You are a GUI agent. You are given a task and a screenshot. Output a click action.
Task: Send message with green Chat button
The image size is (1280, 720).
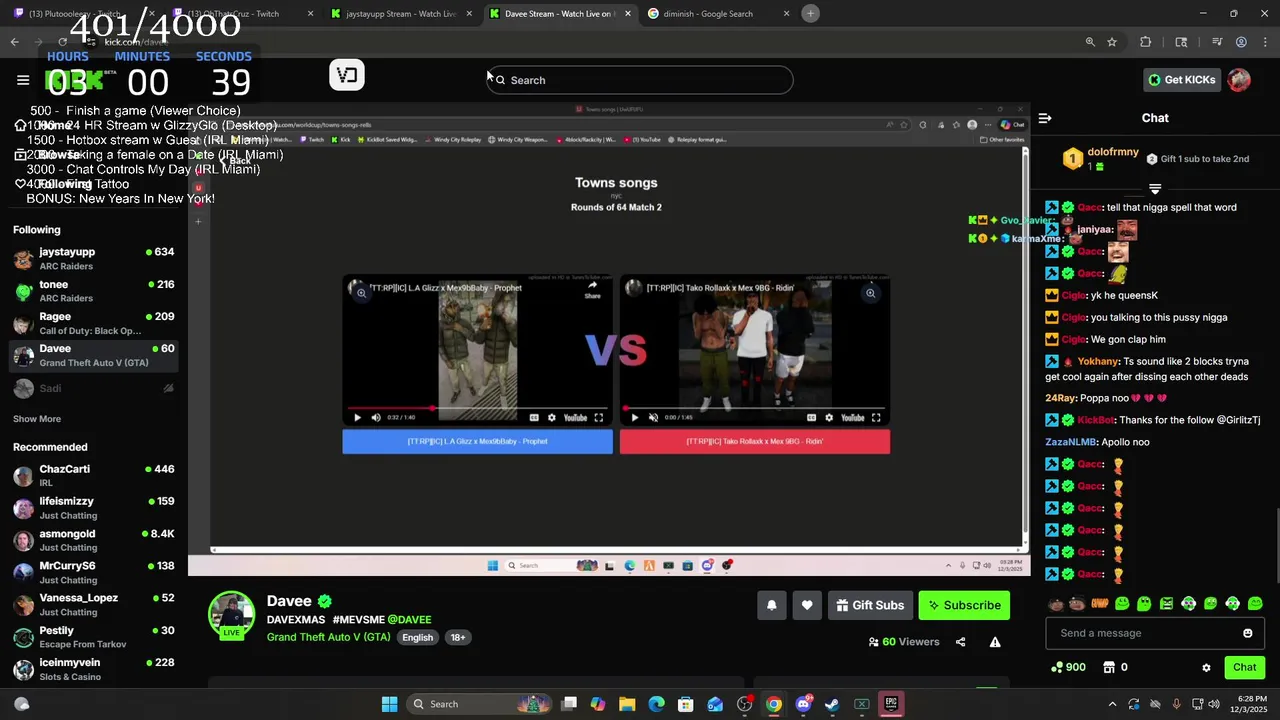(1244, 667)
